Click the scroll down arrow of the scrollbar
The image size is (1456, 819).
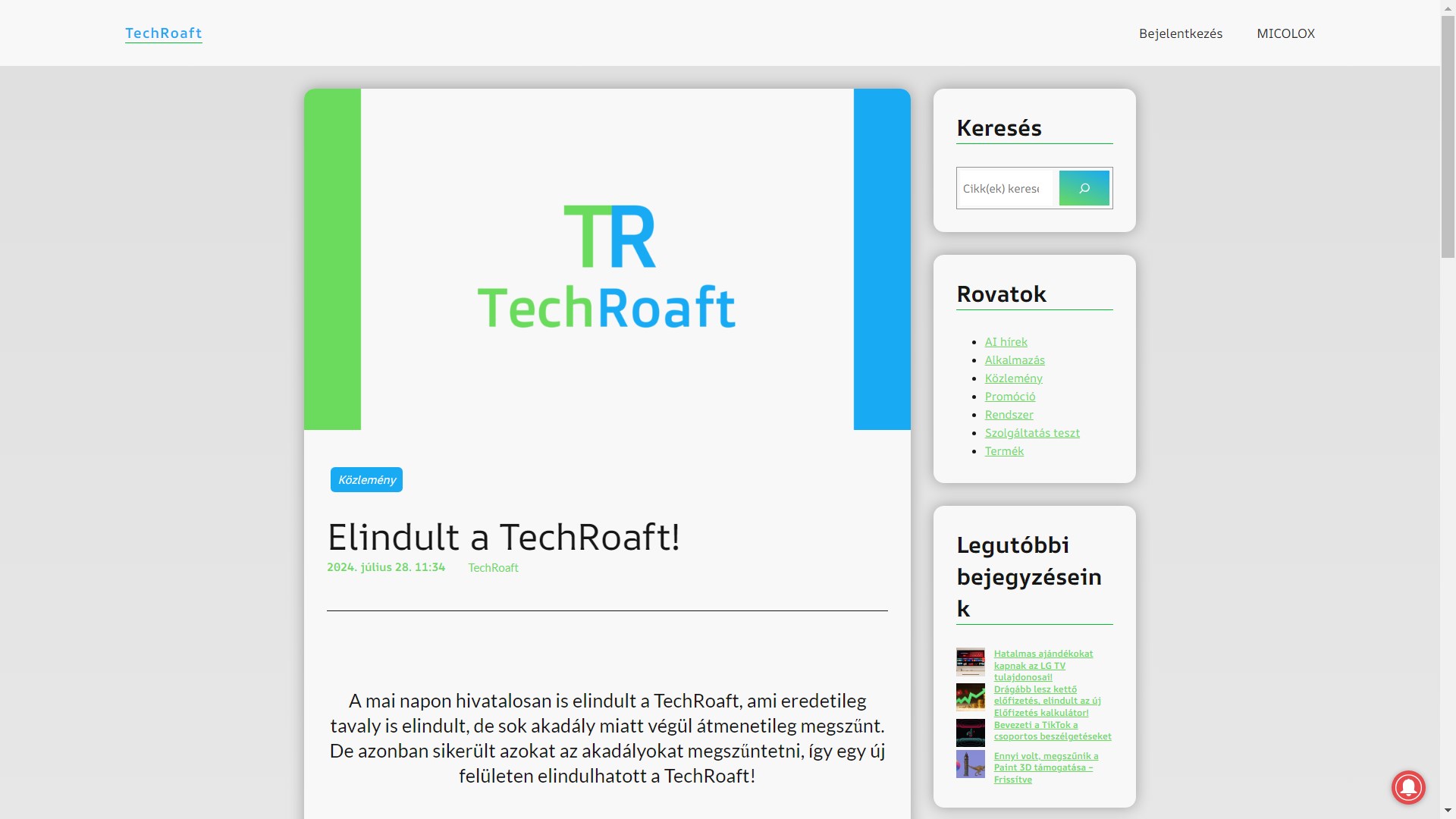click(x=1448, y=811)
